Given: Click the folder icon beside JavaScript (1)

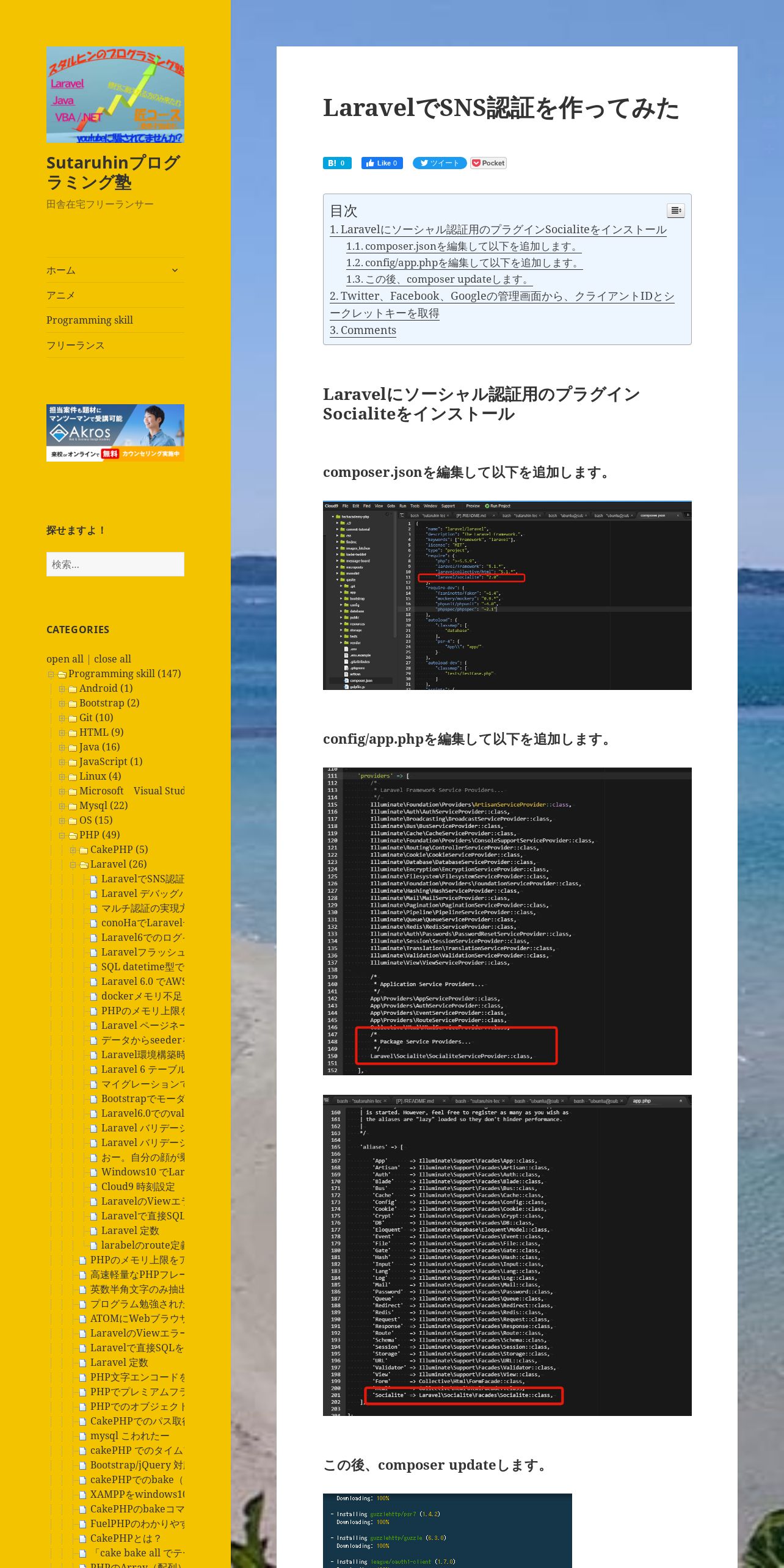Looking at the screenshot, I should click(73, 762).
